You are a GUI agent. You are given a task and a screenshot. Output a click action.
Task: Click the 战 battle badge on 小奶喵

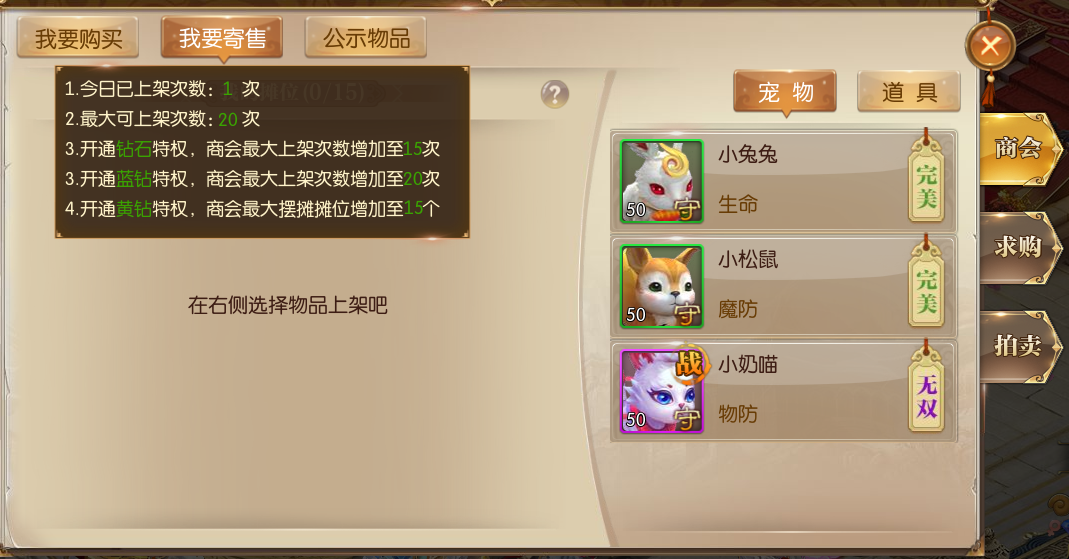[x=689, y=365]
